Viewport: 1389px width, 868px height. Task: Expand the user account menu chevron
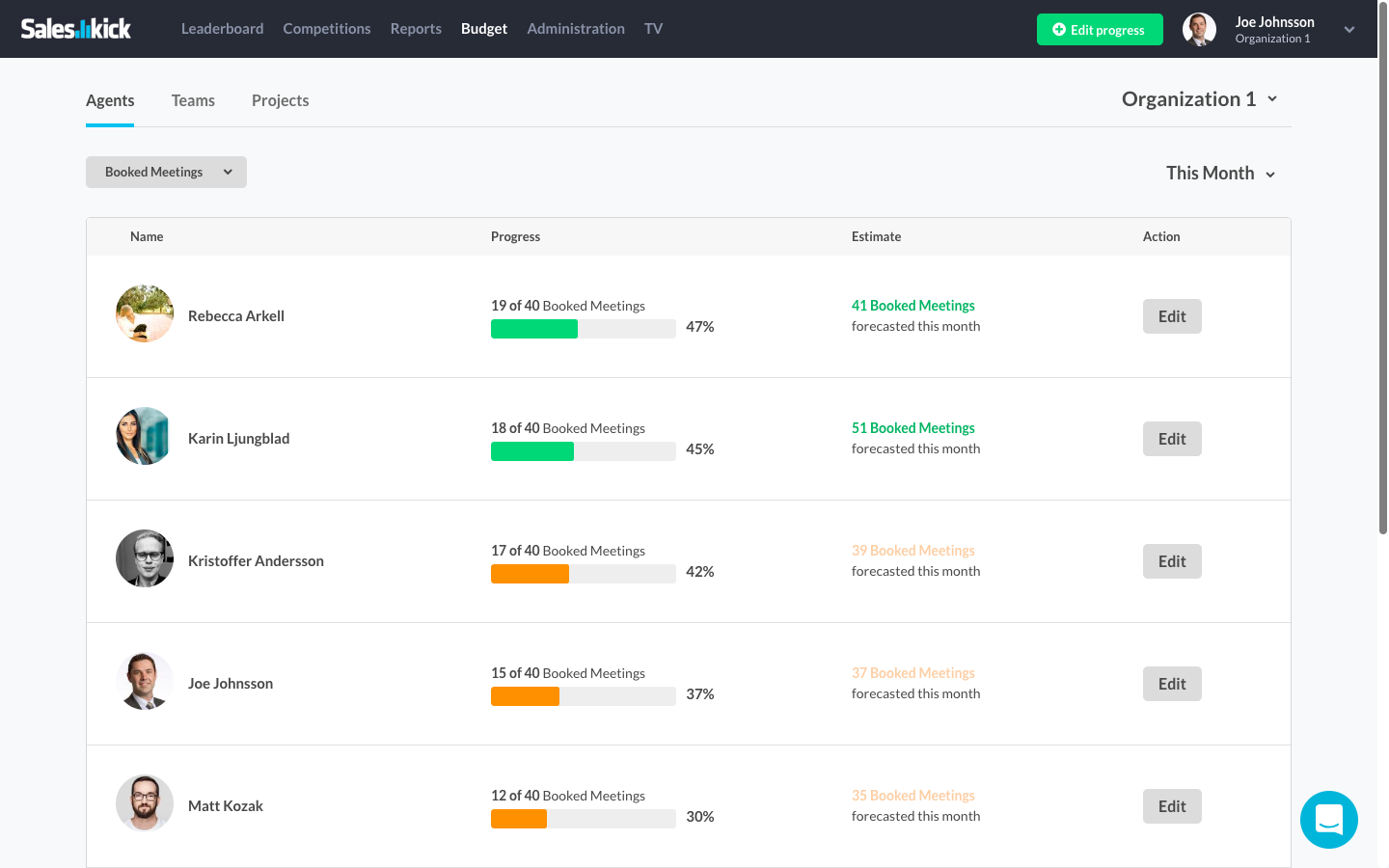click(1349, 30)
